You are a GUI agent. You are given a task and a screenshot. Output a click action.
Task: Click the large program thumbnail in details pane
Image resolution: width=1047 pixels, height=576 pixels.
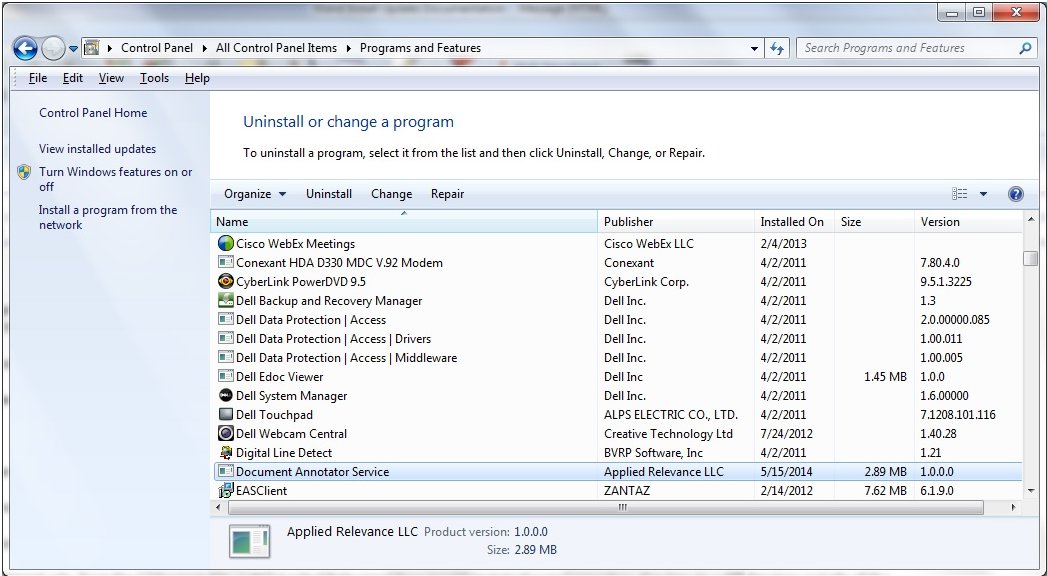click(x=249, y=541)
